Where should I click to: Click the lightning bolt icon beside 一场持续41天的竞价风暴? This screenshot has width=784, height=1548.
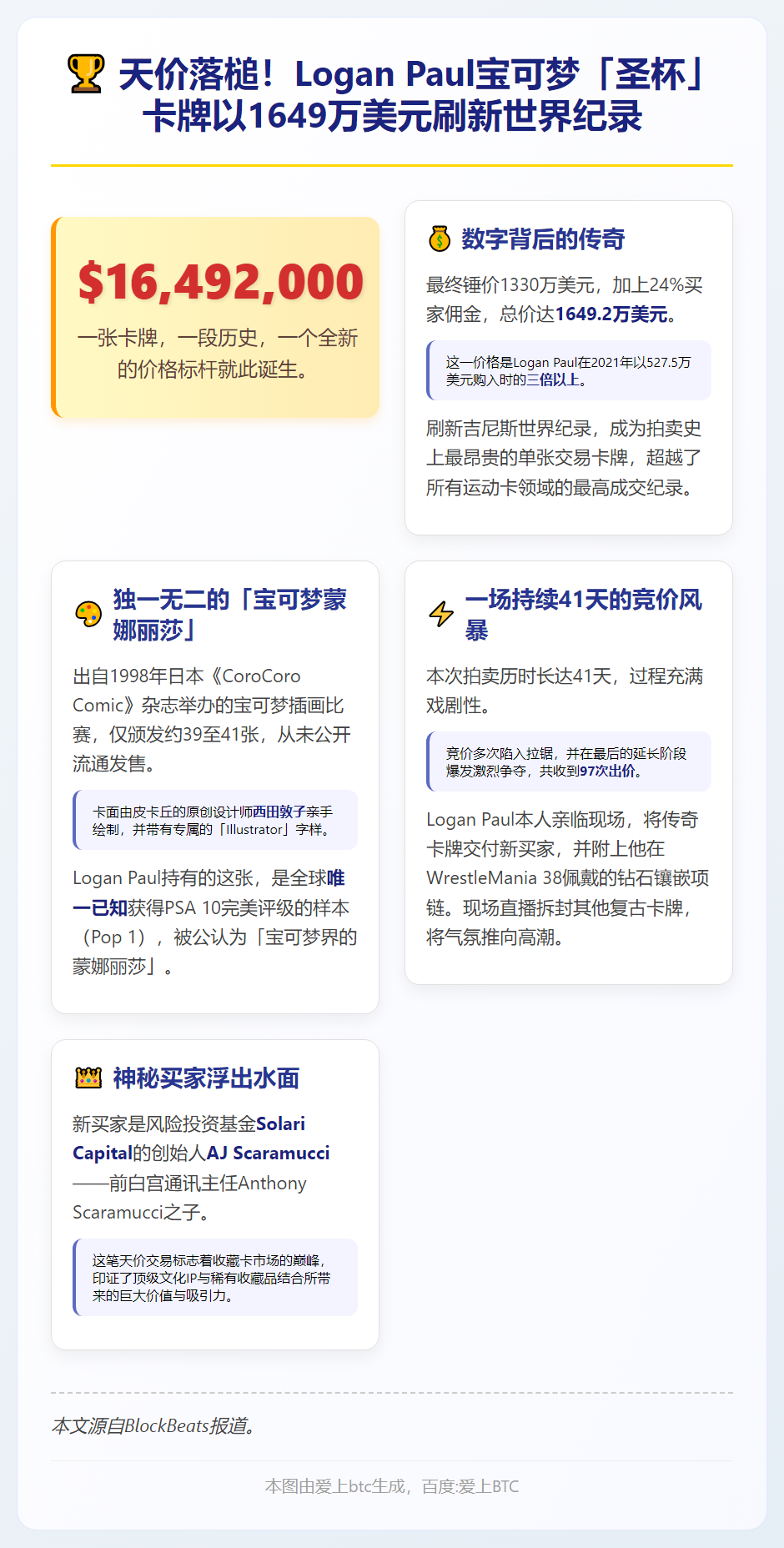click(441, 615)
